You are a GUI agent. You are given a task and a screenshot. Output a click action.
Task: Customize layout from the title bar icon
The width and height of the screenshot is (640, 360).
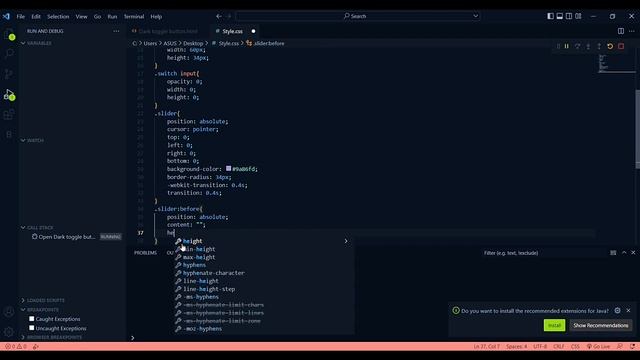[x=578, y=16]
